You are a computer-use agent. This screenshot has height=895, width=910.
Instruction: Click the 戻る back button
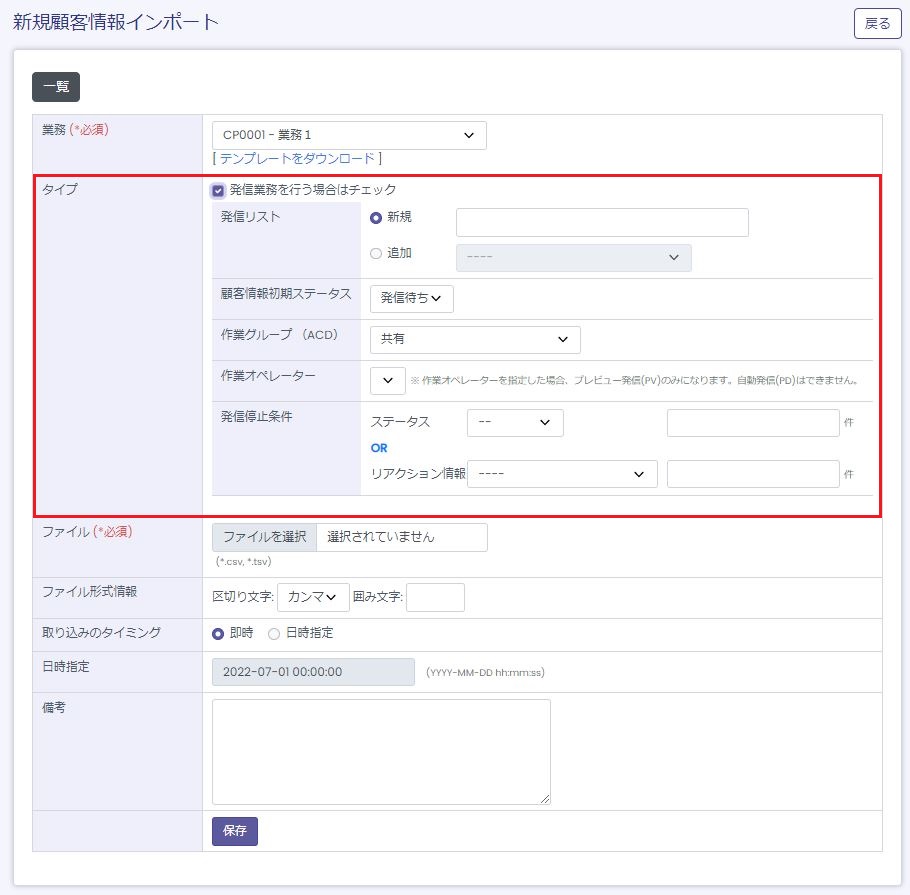[x=877, y=23]
